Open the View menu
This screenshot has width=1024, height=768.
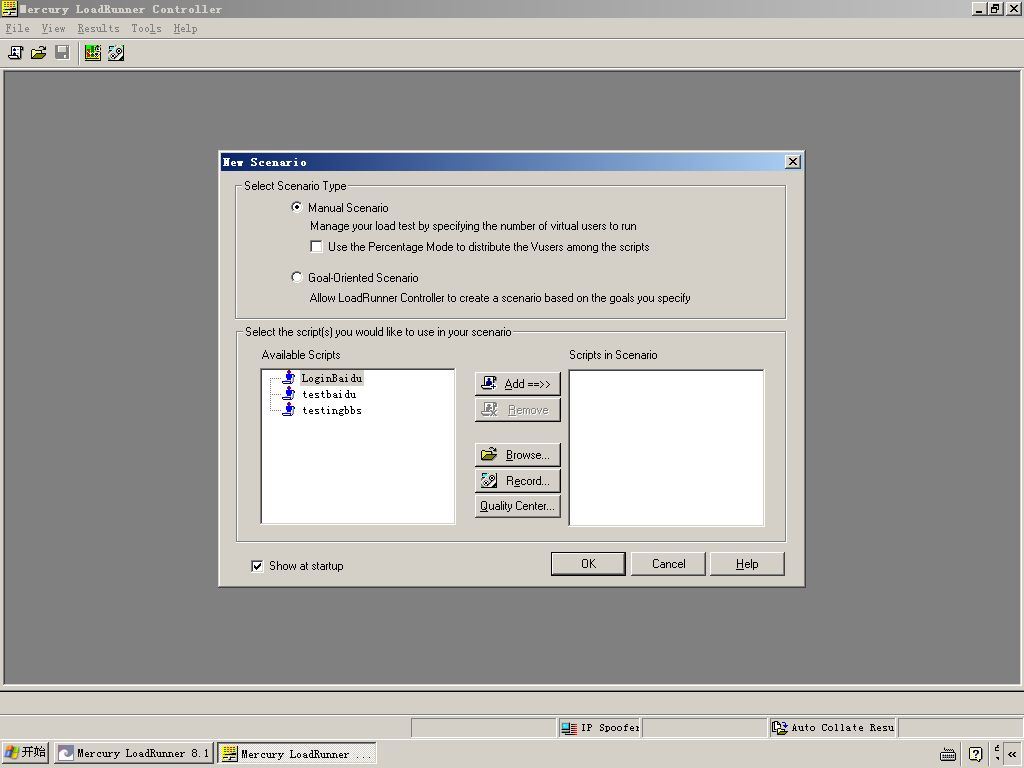(x=54, y=28)
